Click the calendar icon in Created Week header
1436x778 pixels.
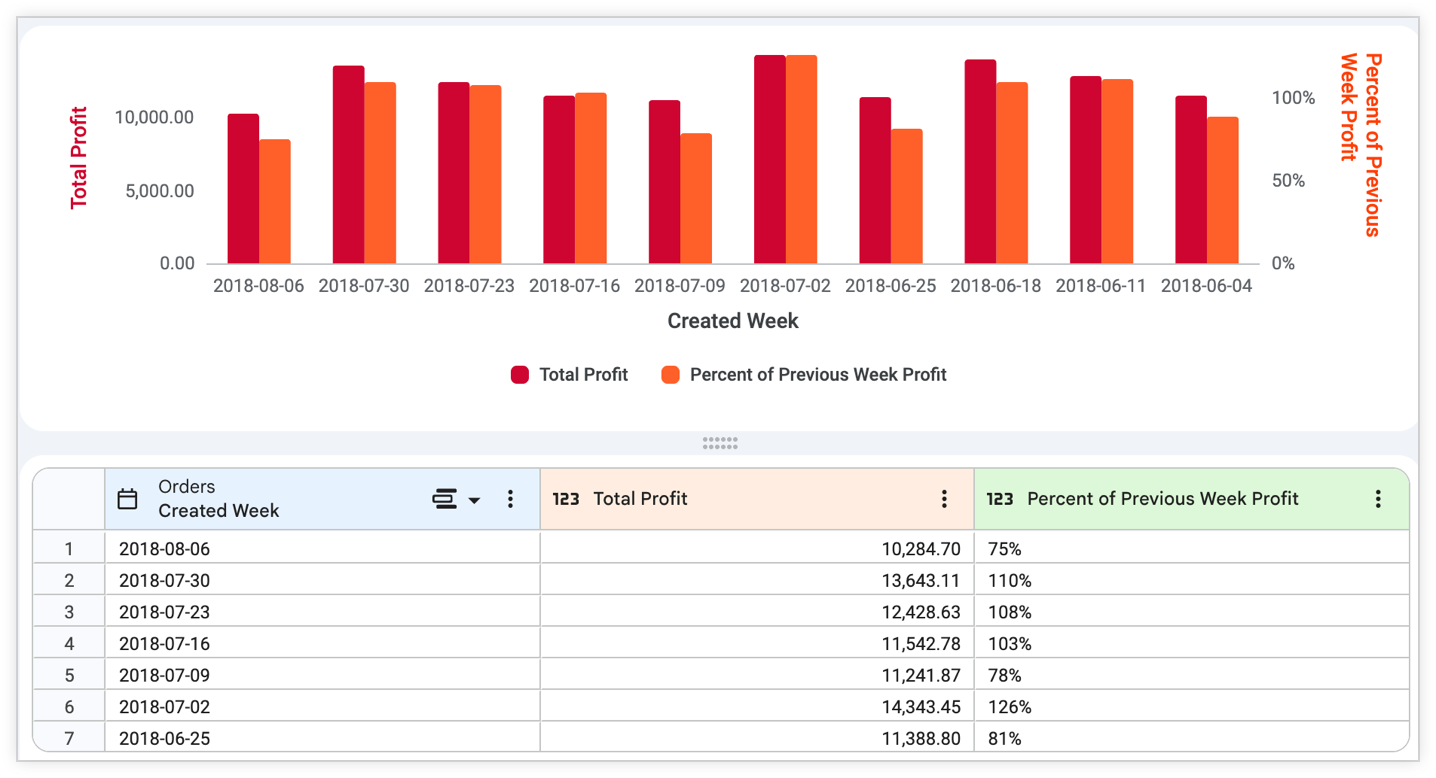pyautogui.click(x=128, y=499)
